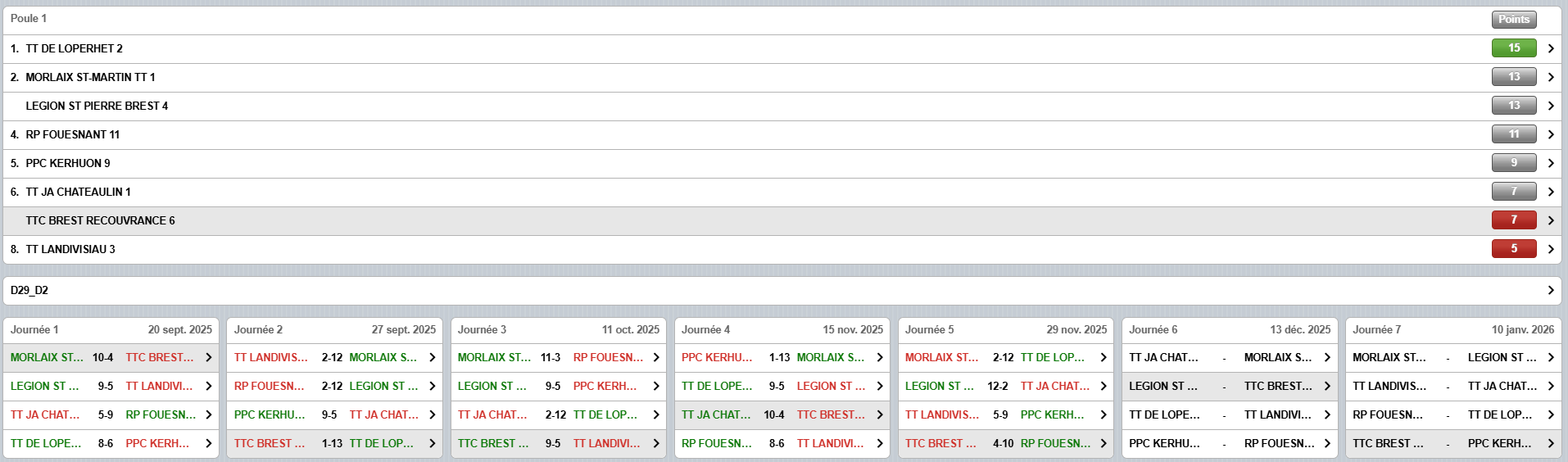Screen dimensions: 1568x462
Task: Click arrow beside TT LANDIVISIAU 3
Action: (x=1551, y=249)
